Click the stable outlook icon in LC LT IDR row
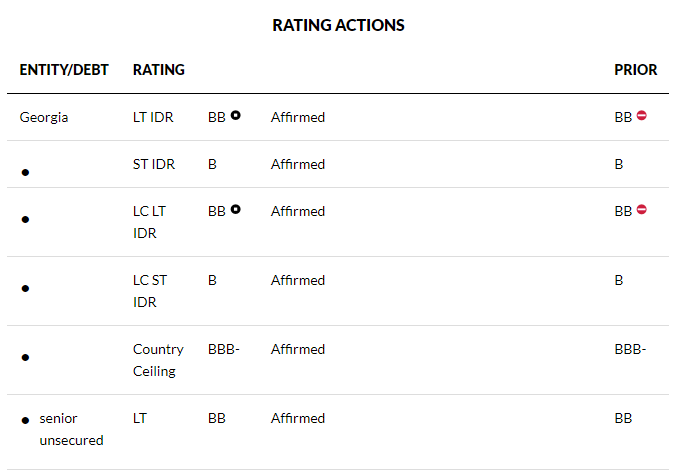 (236, 210)
